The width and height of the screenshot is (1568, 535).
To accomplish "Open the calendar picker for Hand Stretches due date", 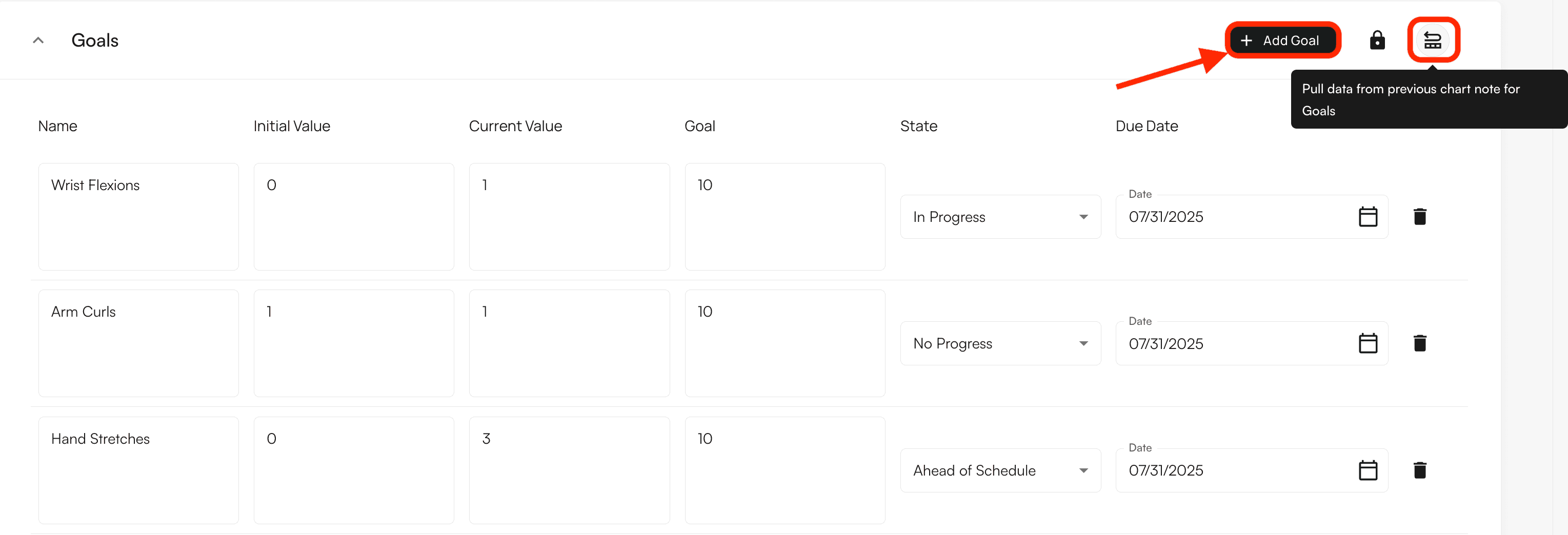I will (x=1369, y=469).
